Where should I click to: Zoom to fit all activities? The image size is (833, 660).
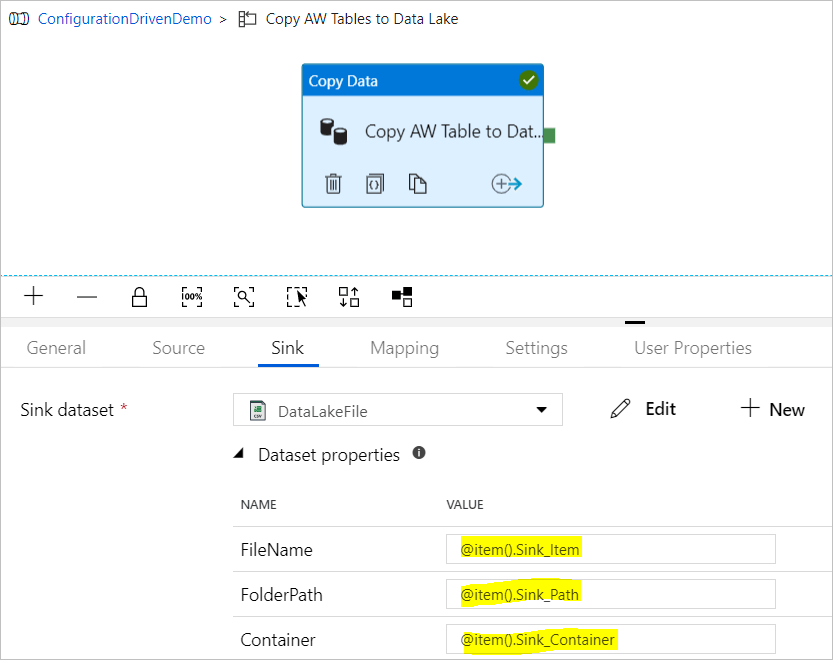tap(244, 297)
